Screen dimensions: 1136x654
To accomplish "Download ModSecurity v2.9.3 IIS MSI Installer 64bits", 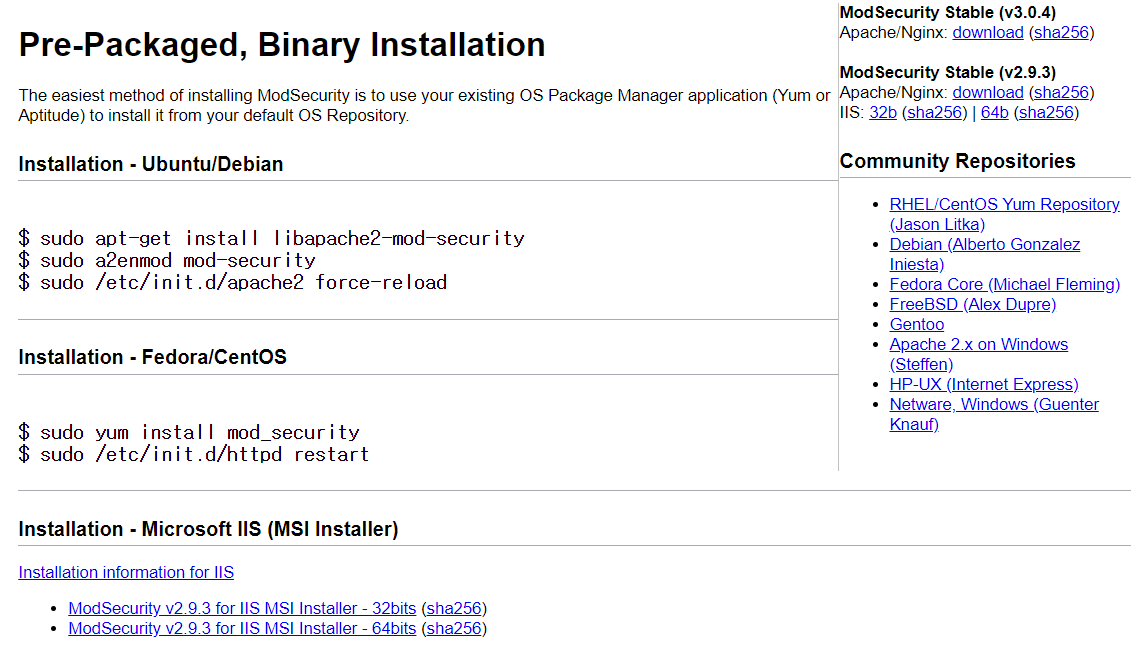I will pos(242,629).
